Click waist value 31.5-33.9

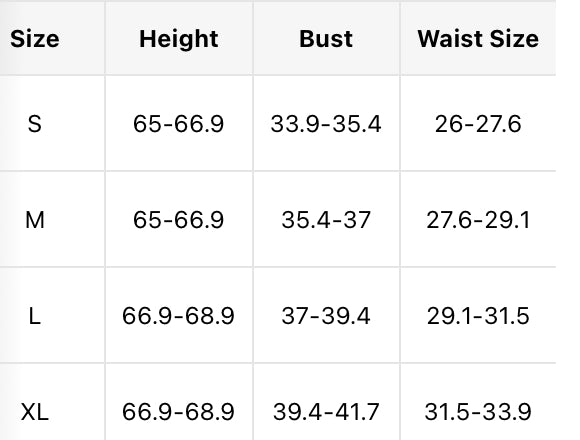click(x=478, y=412)
